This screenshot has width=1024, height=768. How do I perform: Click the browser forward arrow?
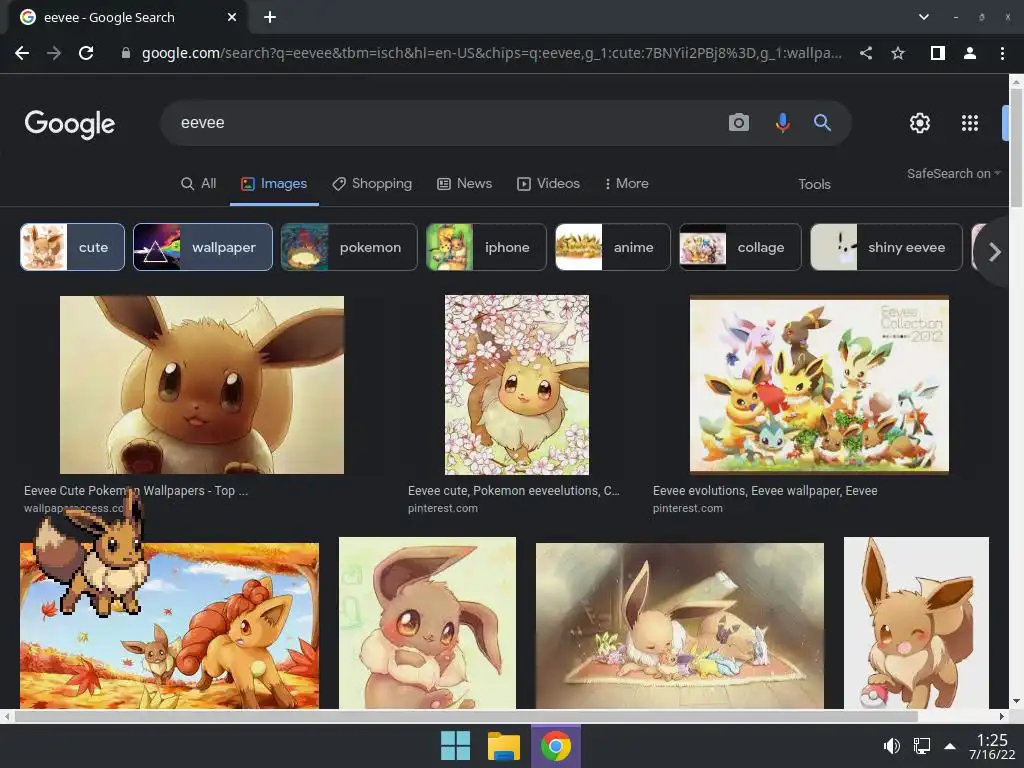[54, 53]
